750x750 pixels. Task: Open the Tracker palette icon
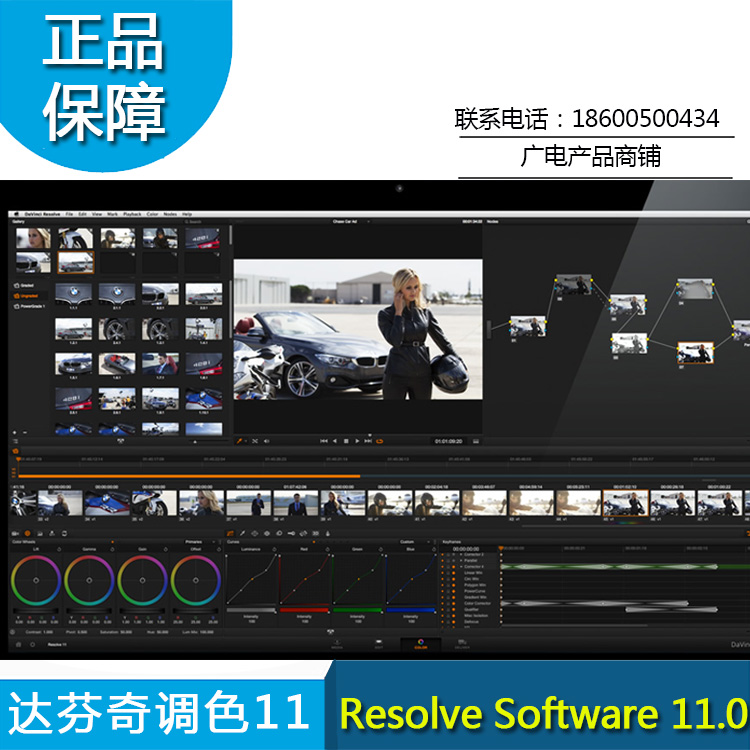[x=266, y=533]
